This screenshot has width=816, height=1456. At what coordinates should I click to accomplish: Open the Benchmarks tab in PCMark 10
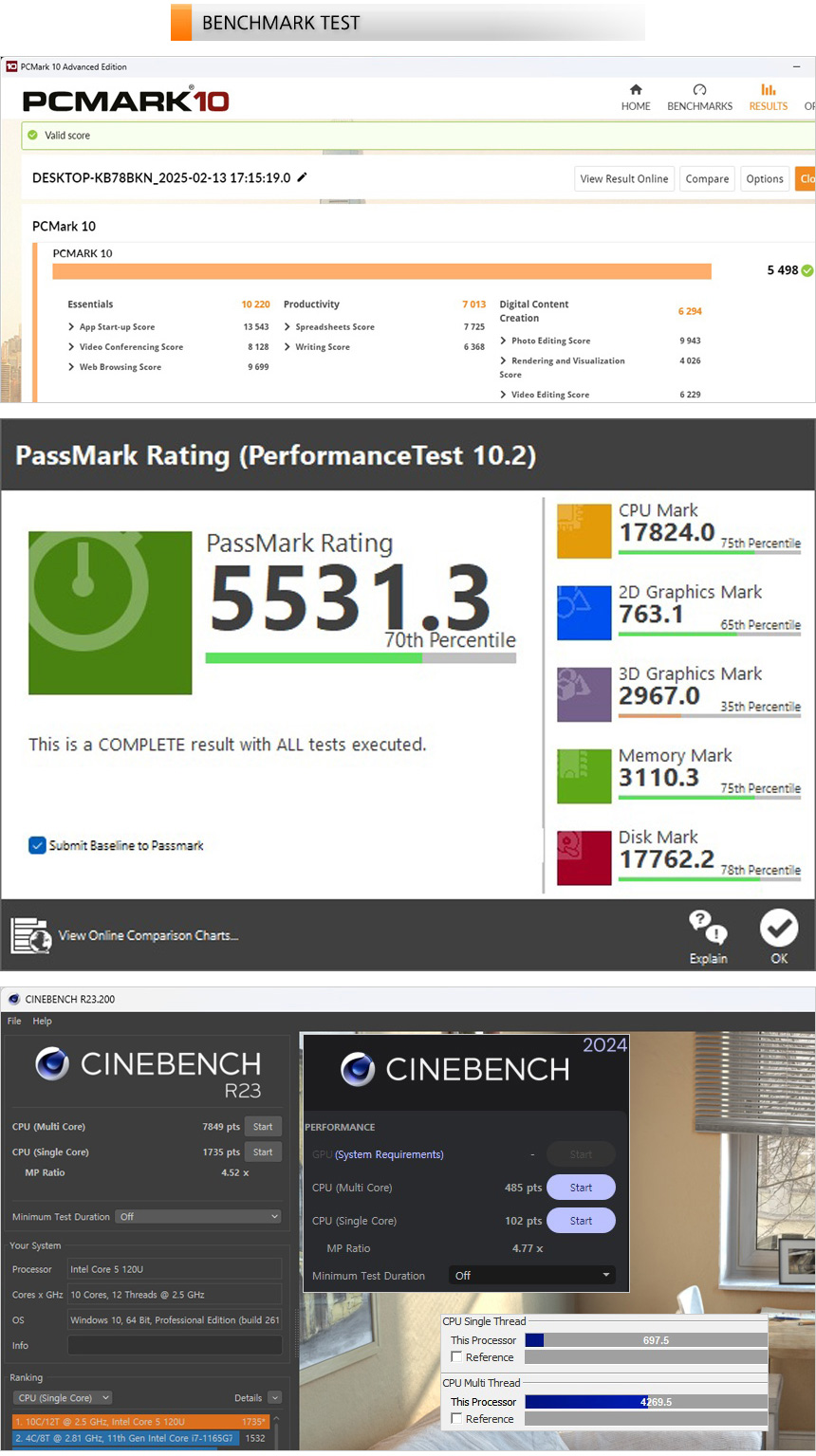click(x=699, y=98)
